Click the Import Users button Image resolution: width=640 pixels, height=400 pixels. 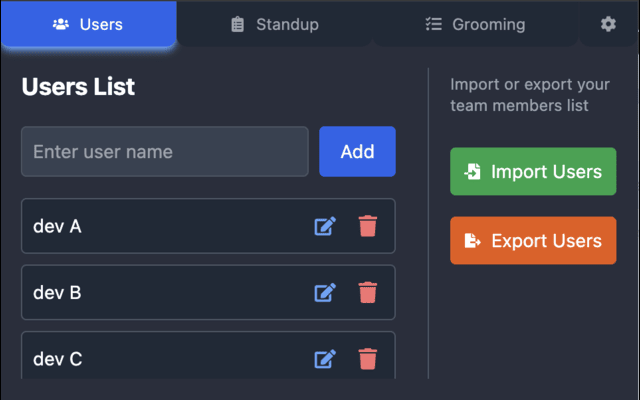[x=533, y=172]
